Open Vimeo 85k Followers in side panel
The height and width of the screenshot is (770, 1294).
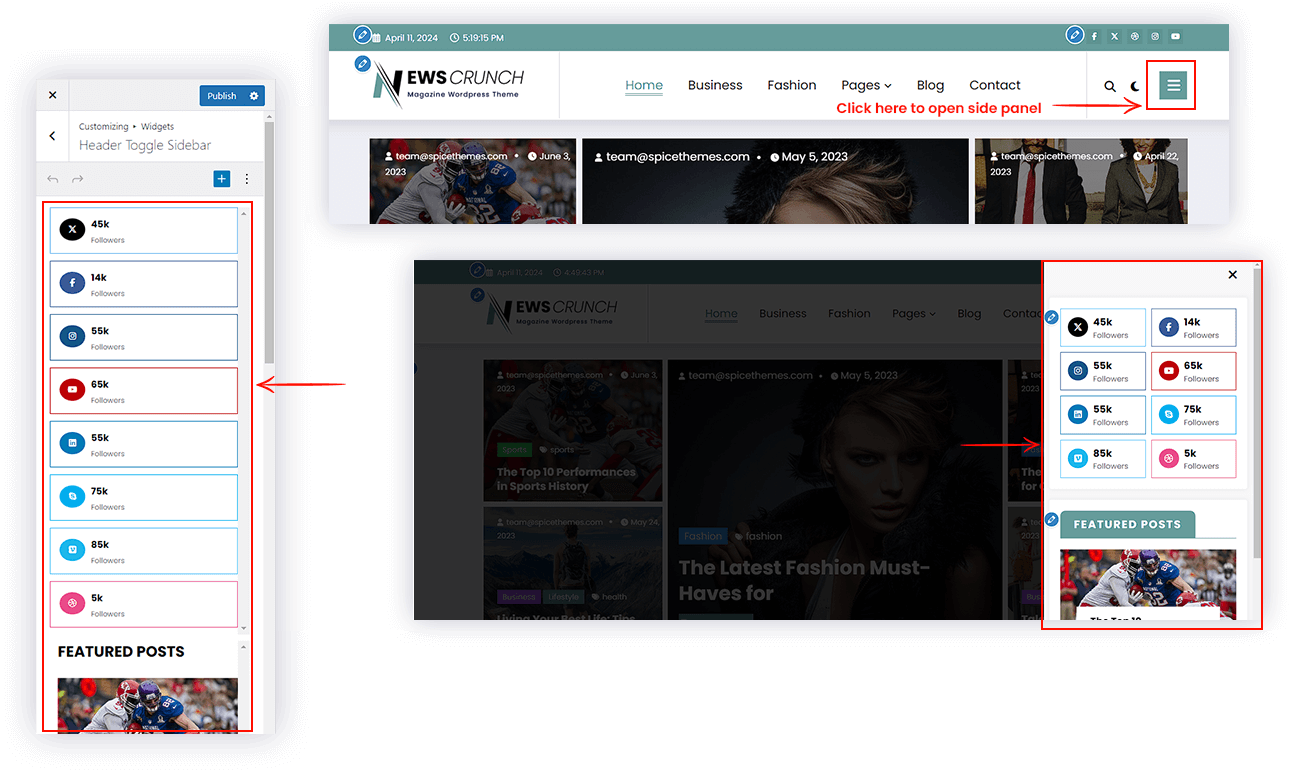[x=1103, y=459]
